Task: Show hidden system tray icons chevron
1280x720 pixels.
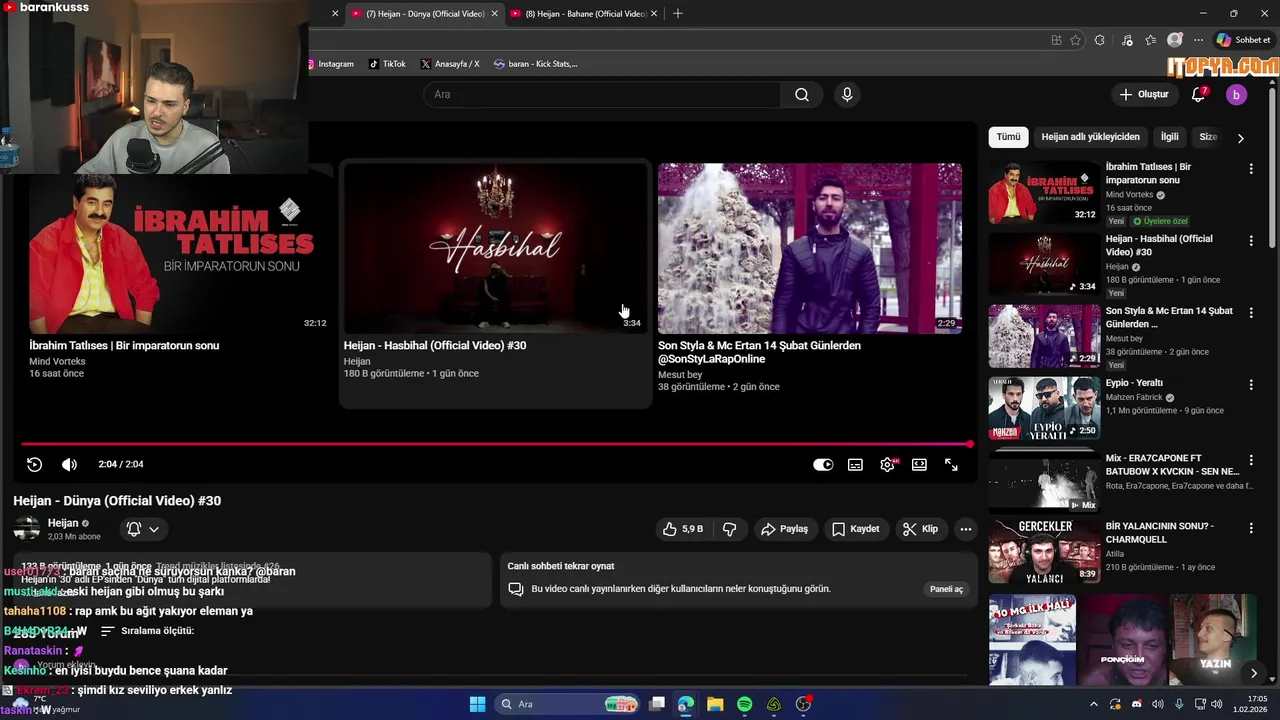Action: [x=1093, y=704]
